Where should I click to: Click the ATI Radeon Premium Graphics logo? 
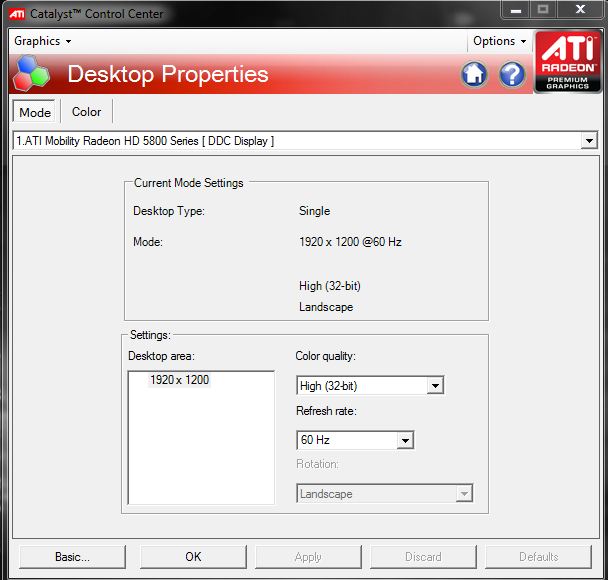[568, 62]
